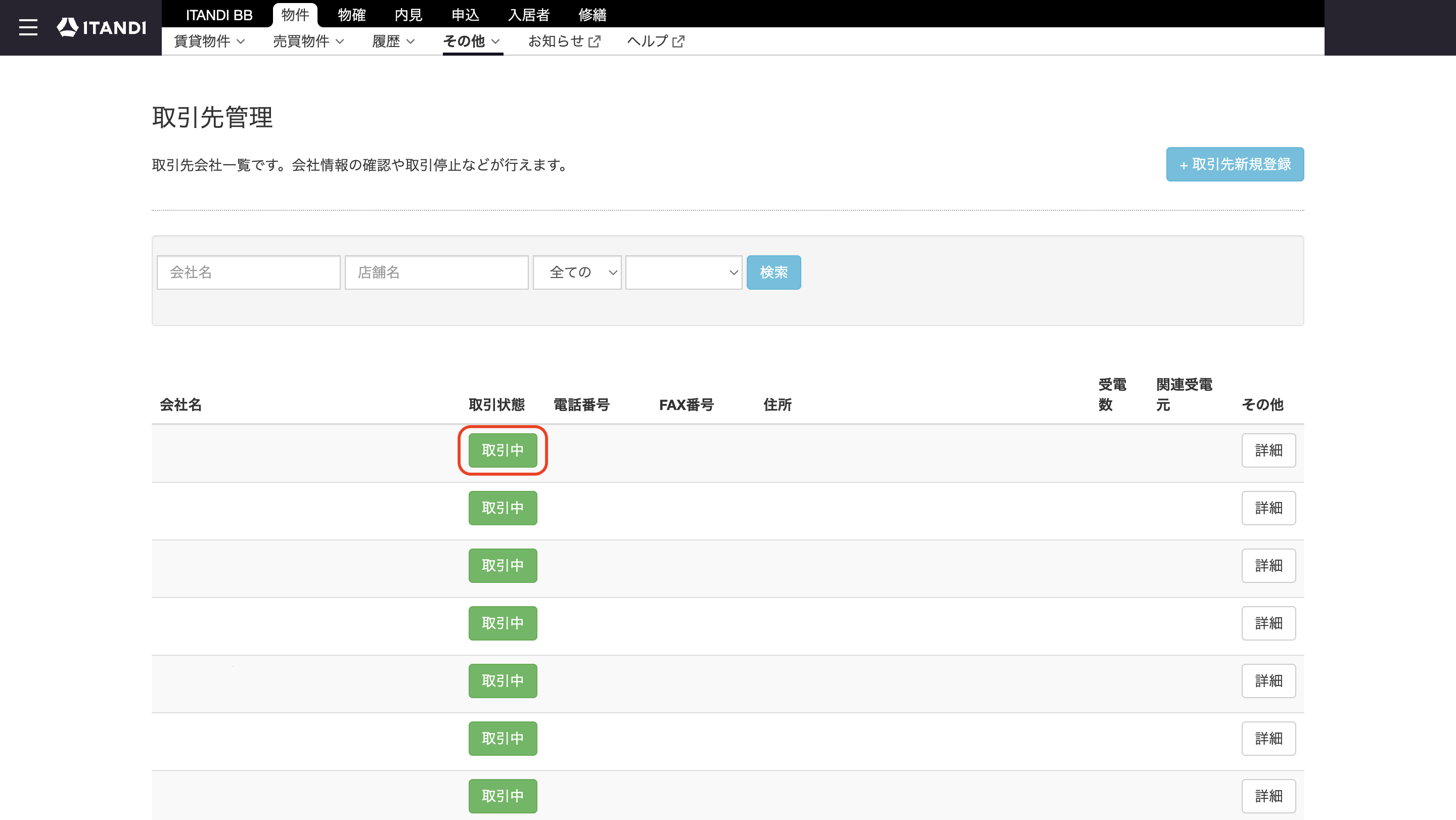The image size is (1456, 820).
Task: Open the hamburger menu icon
Action: click(28, 27)
